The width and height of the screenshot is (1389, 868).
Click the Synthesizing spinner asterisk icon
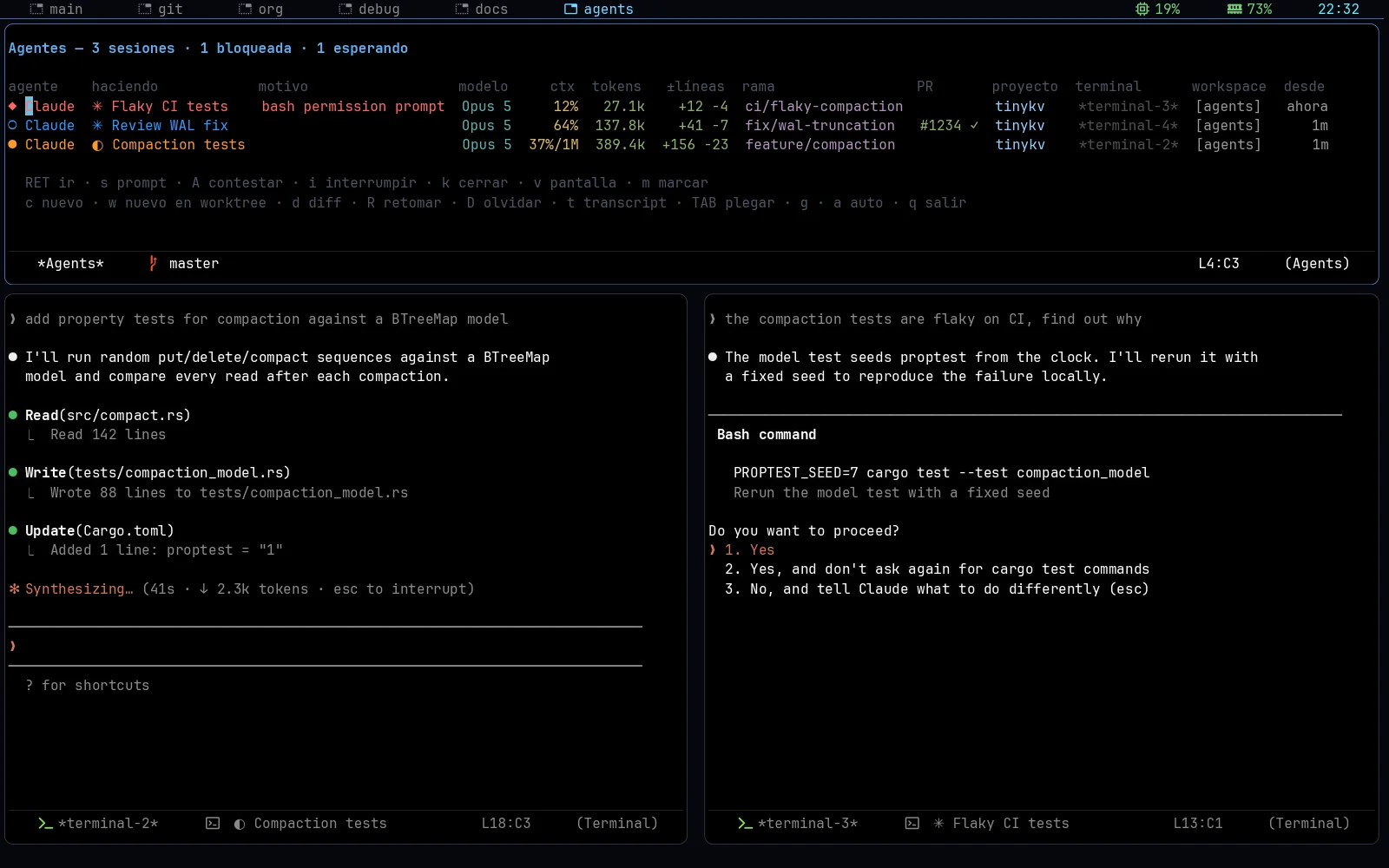(14, 589)
